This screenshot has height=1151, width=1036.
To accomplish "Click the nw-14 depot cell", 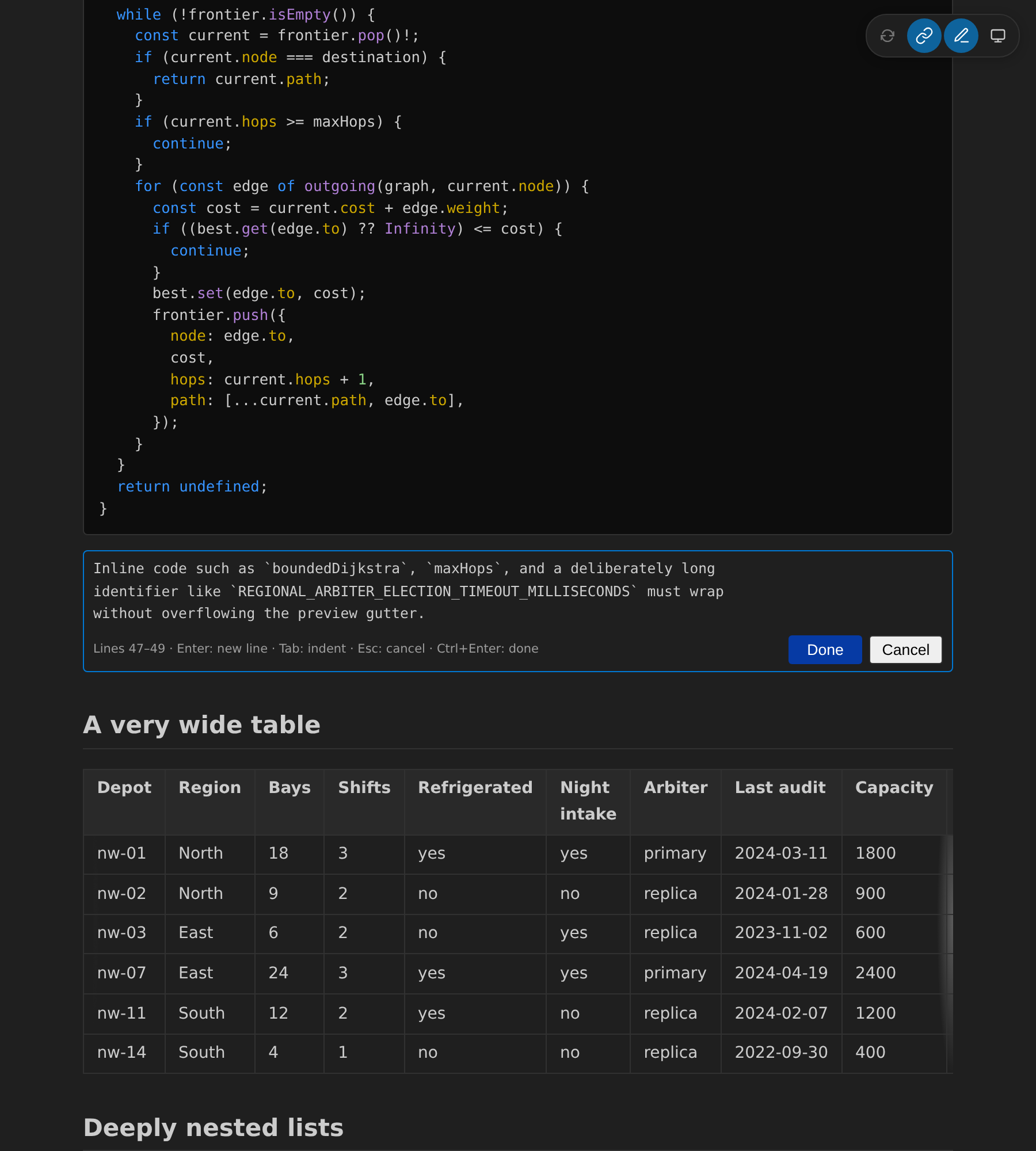I will tap(124, 1053).
